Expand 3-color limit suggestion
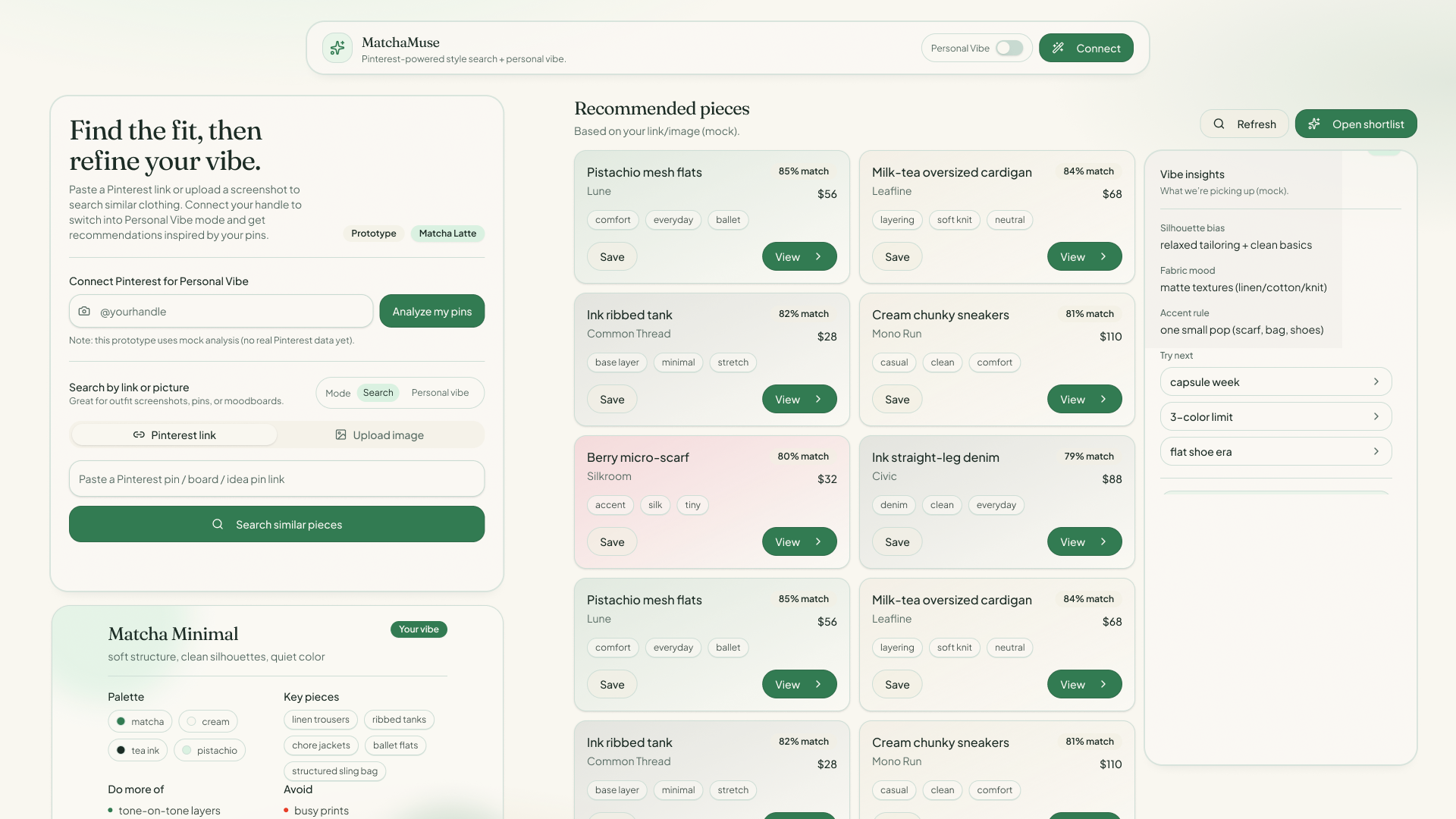 click(1276, 416)
